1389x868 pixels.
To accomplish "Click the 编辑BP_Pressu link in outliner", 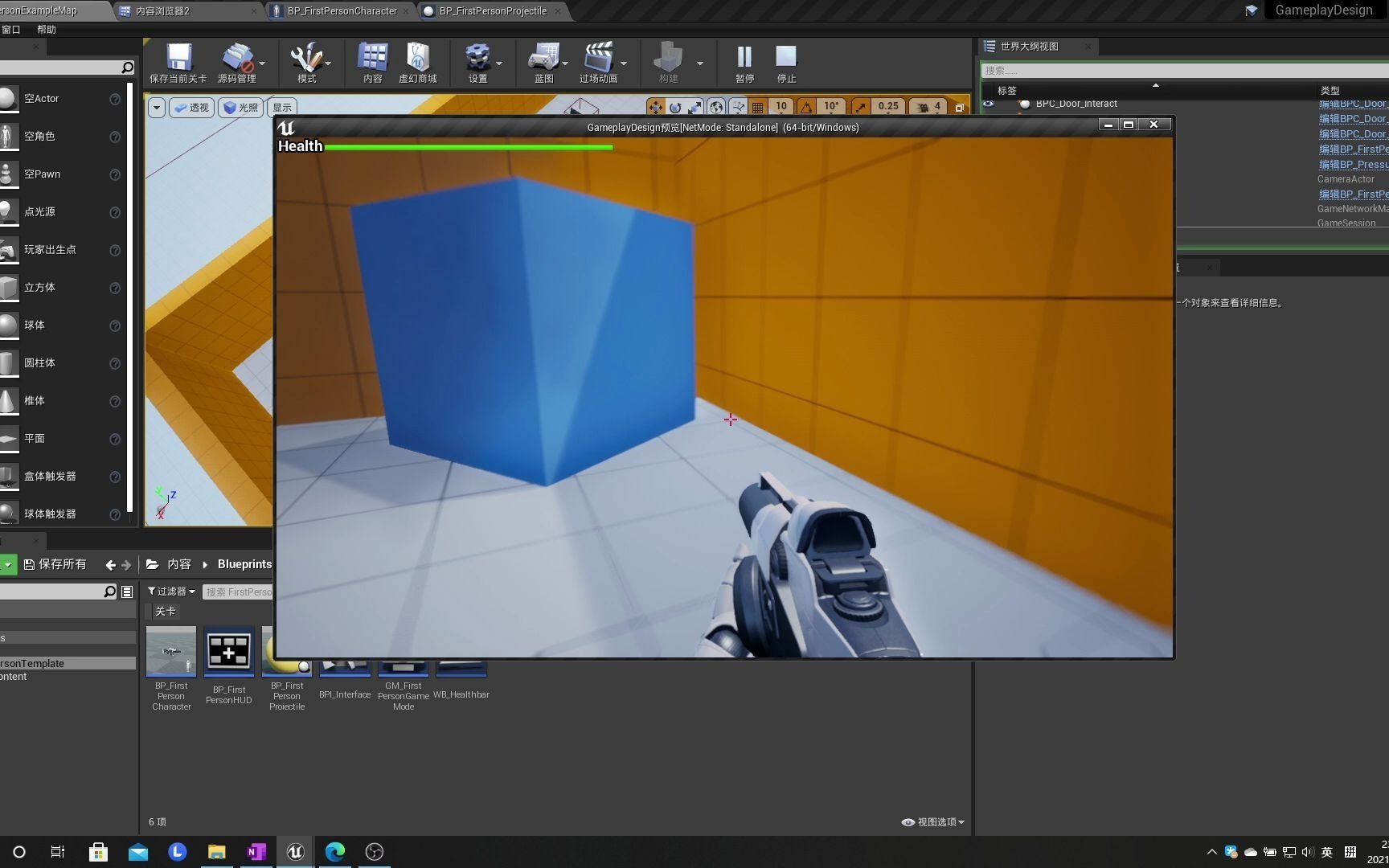I will pos(1353,164).
